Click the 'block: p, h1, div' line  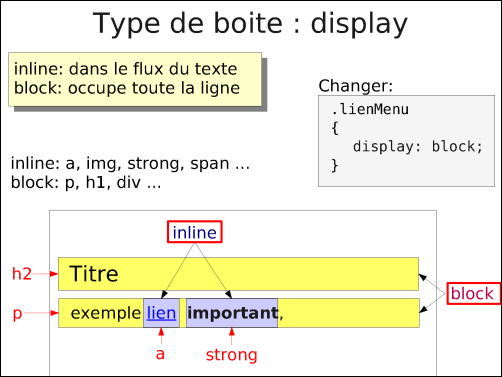tap(86, 183)
